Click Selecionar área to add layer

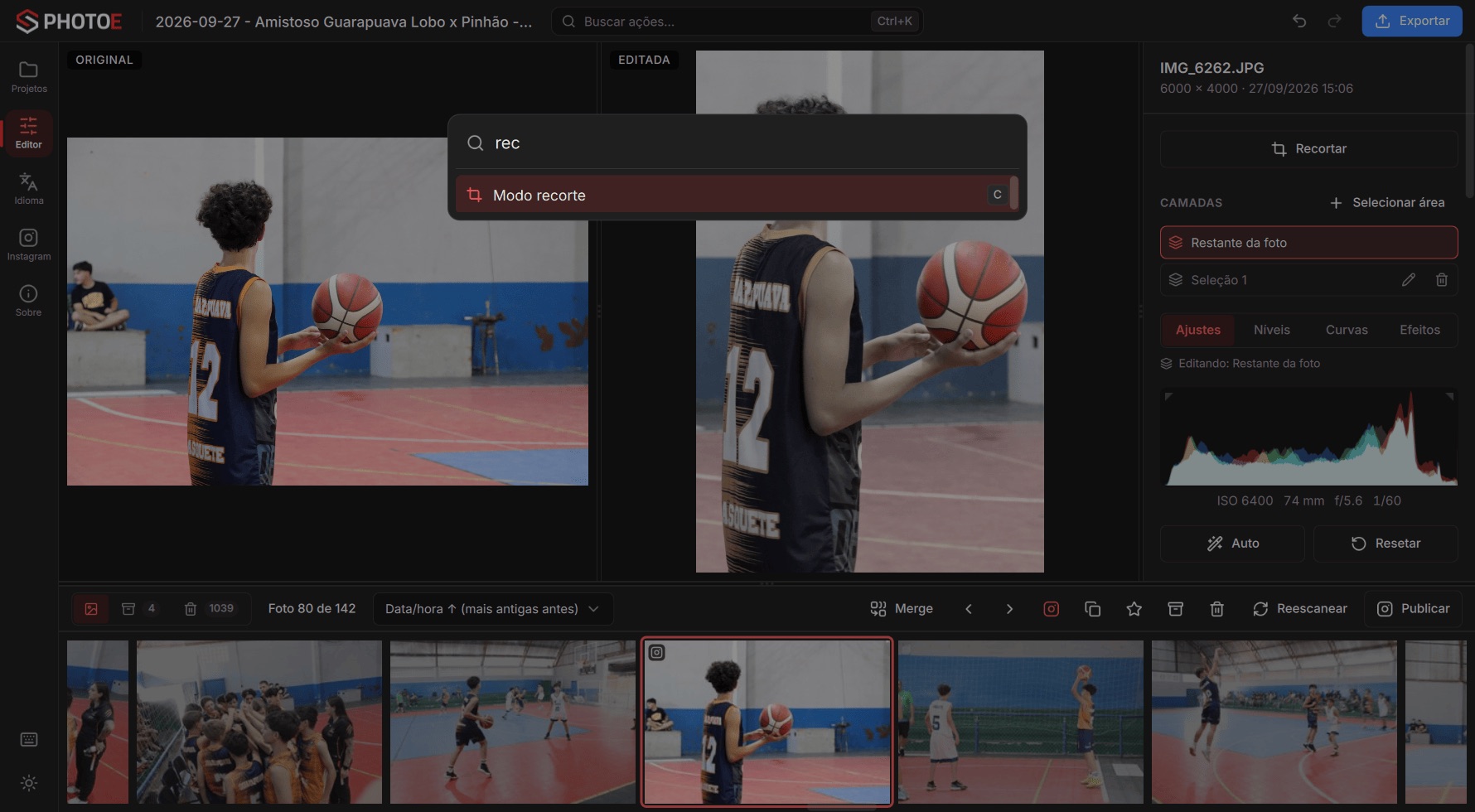point(1387,202)
